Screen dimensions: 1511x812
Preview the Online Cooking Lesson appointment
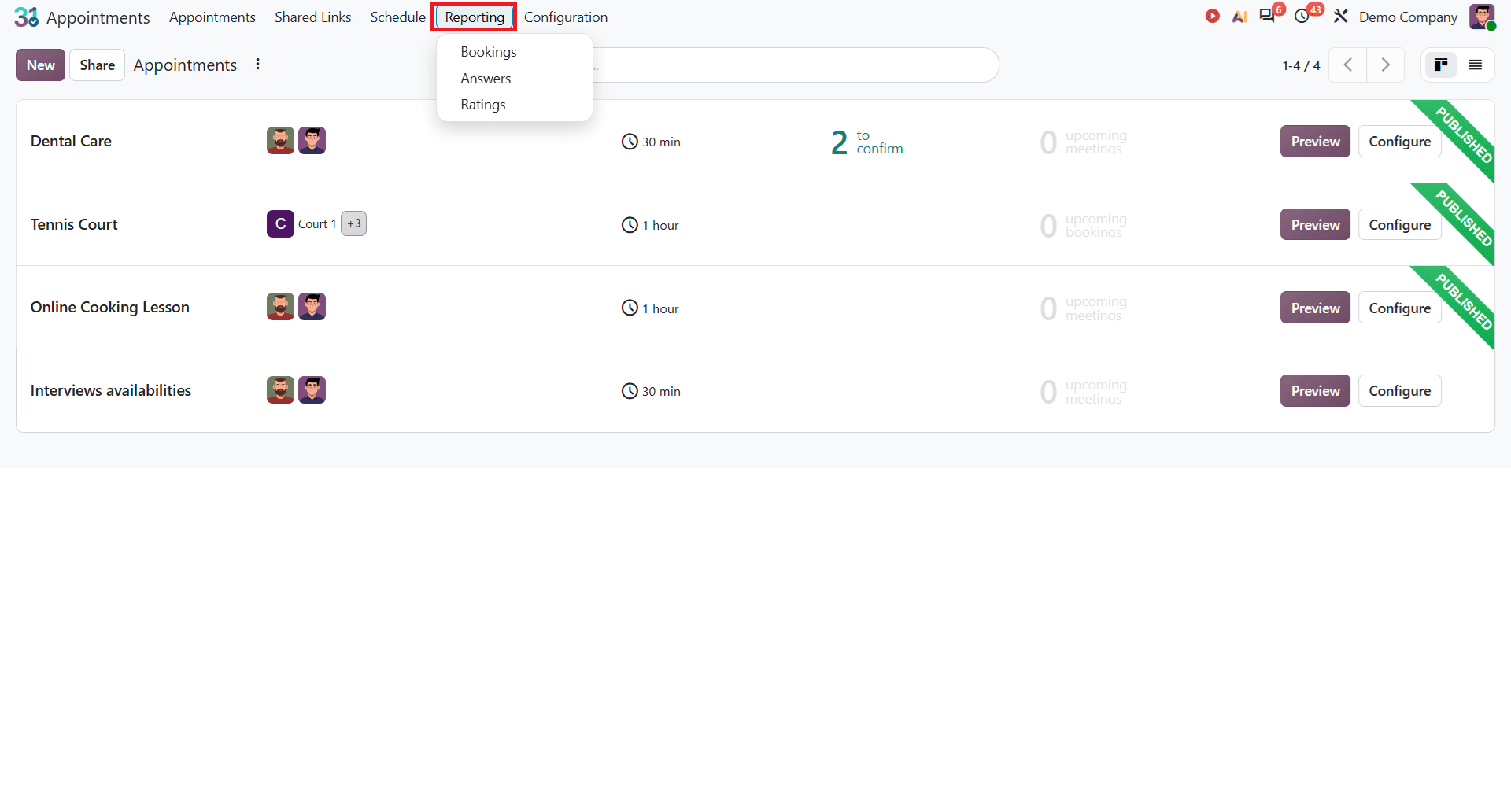[1315, 308]
